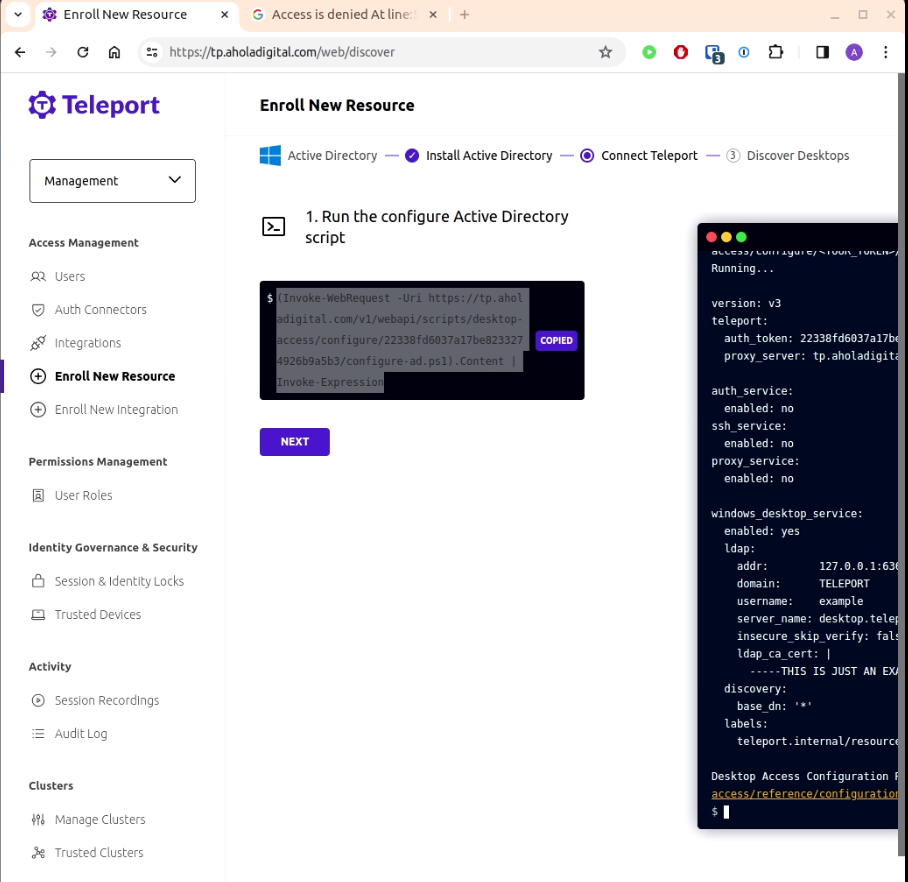Open the profile avatar A

[854, 52]
